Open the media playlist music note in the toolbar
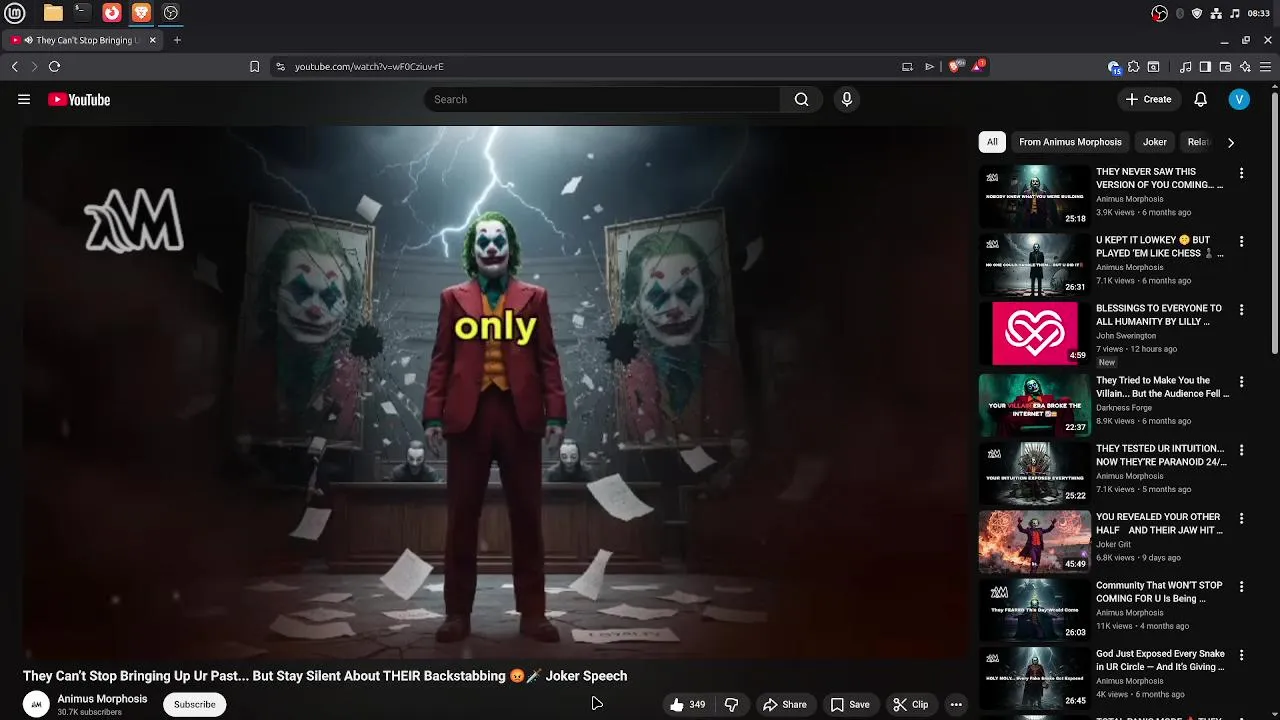 point(1186,67)
